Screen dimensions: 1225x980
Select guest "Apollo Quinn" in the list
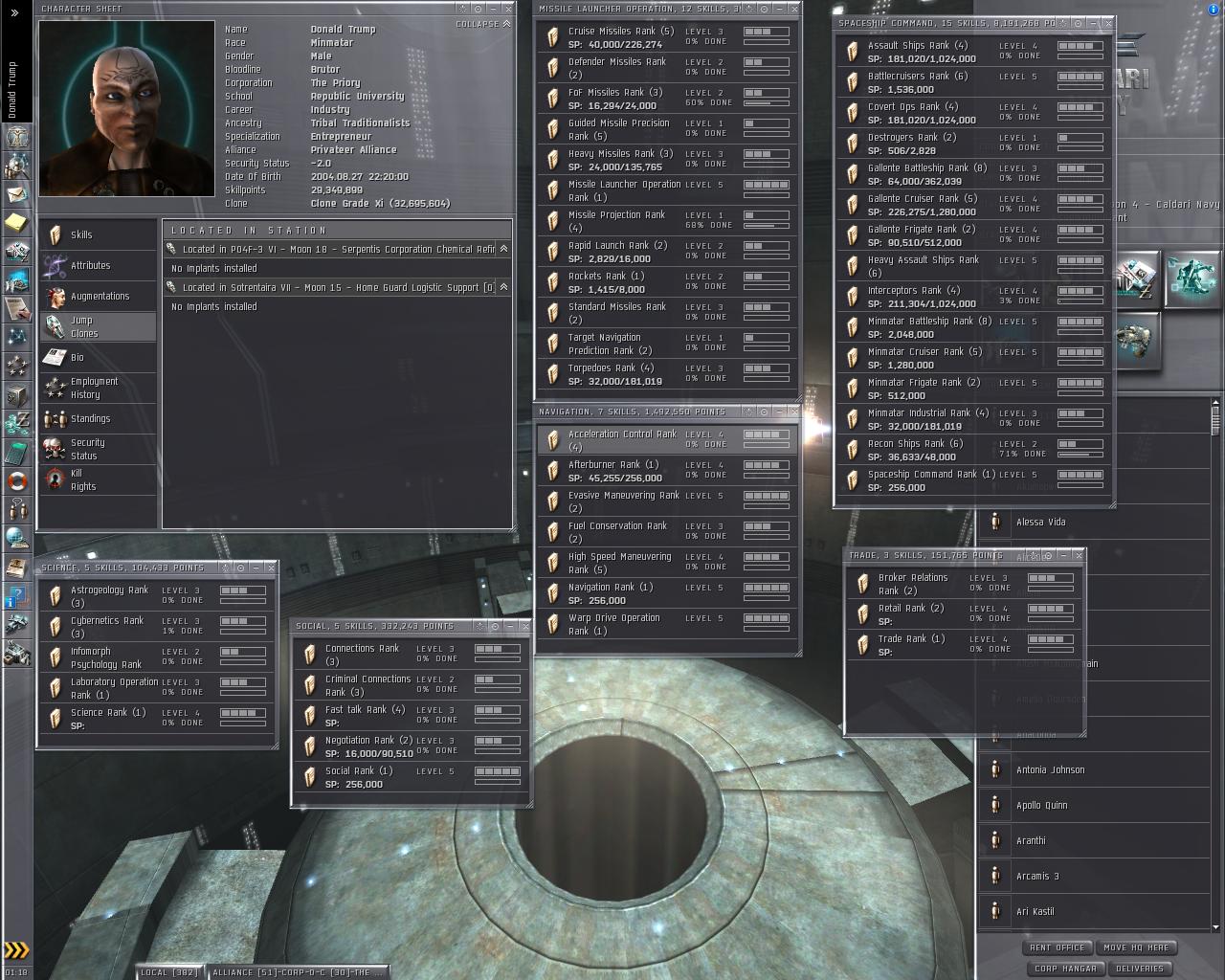pos(1097,805)
